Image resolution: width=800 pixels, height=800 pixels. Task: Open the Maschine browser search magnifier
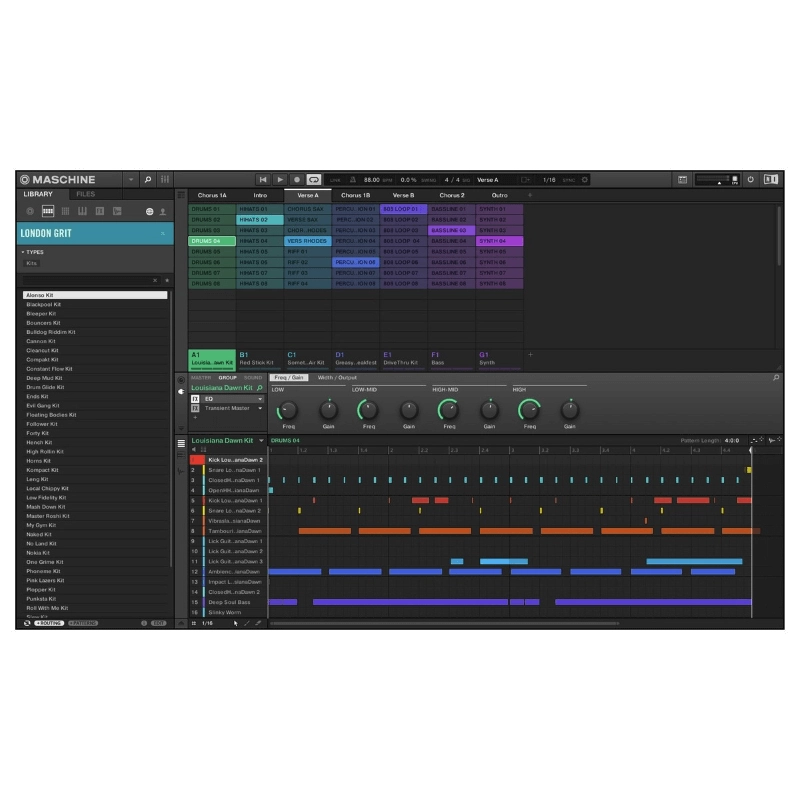[147, 180]
